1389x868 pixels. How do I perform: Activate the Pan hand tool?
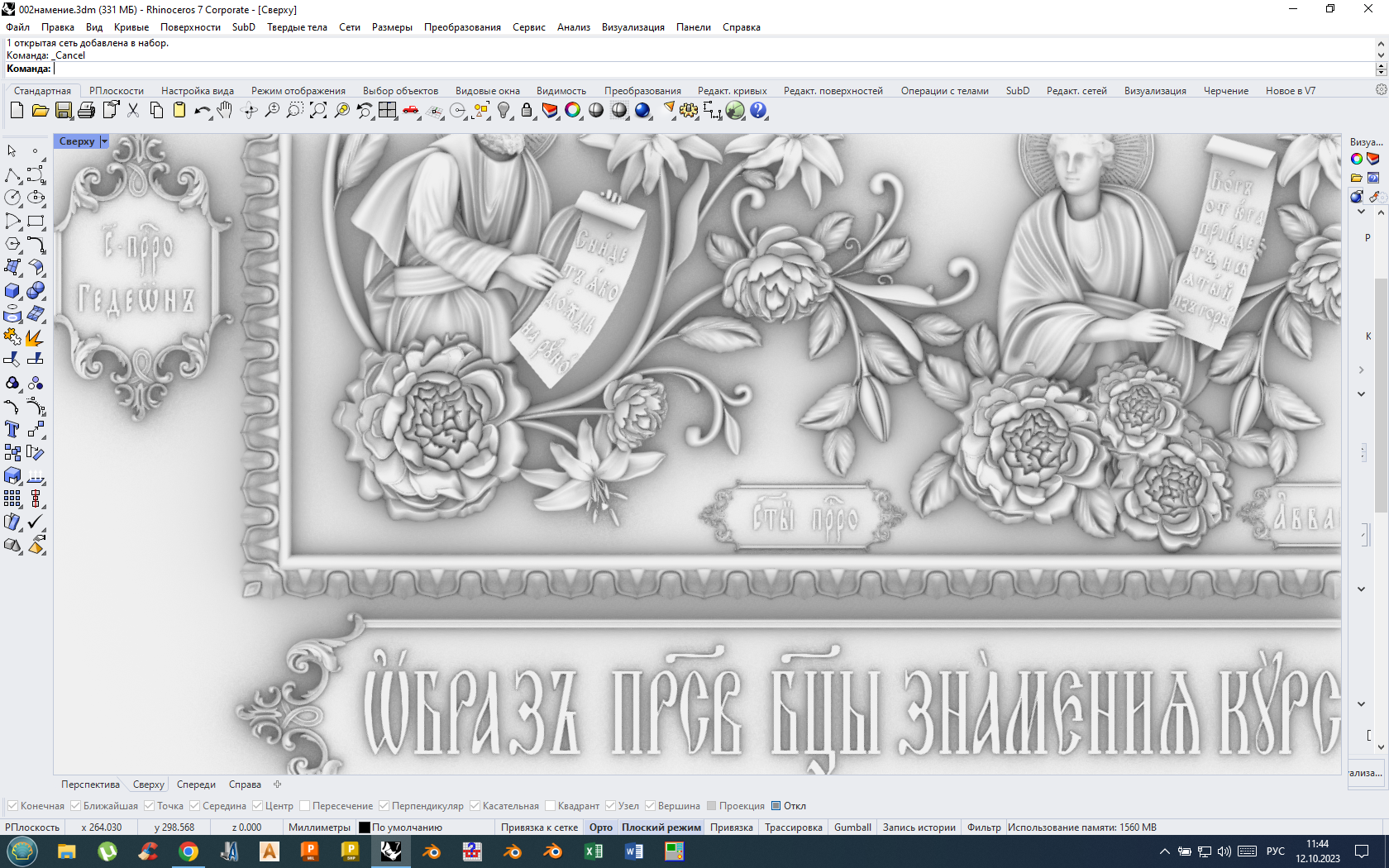pos(225,110)
